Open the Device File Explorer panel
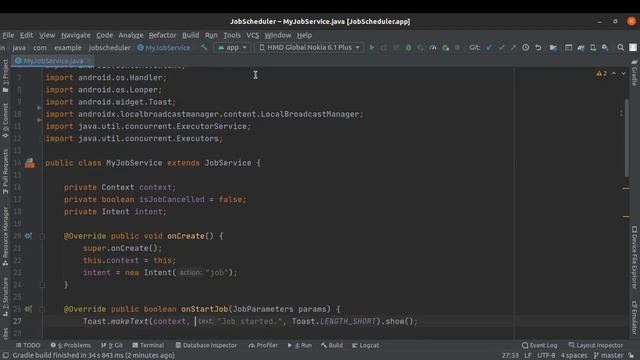 [634, 257]
